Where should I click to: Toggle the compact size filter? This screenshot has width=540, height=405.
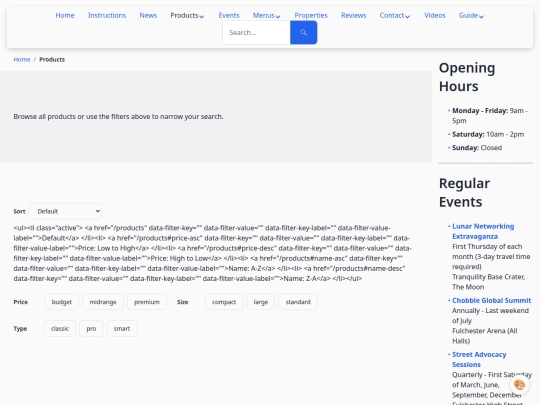click(x=224, y=302)
